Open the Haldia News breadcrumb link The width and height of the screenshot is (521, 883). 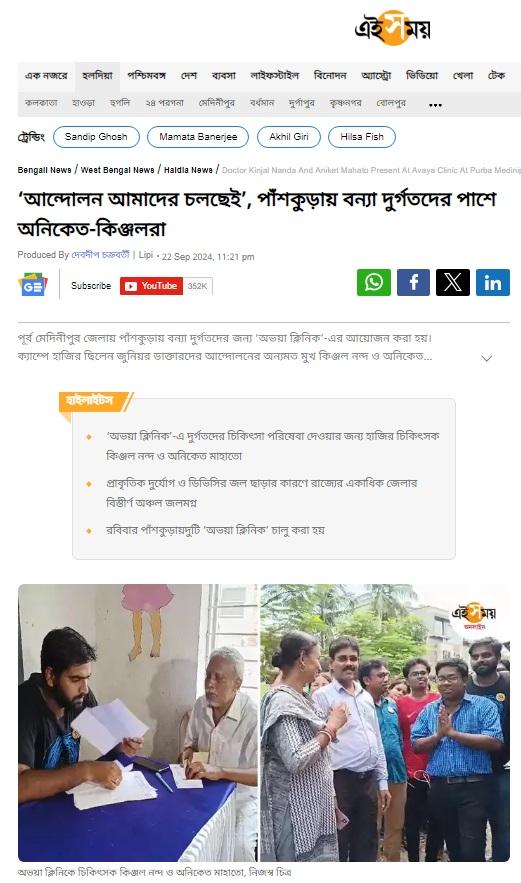coord(188,170)
